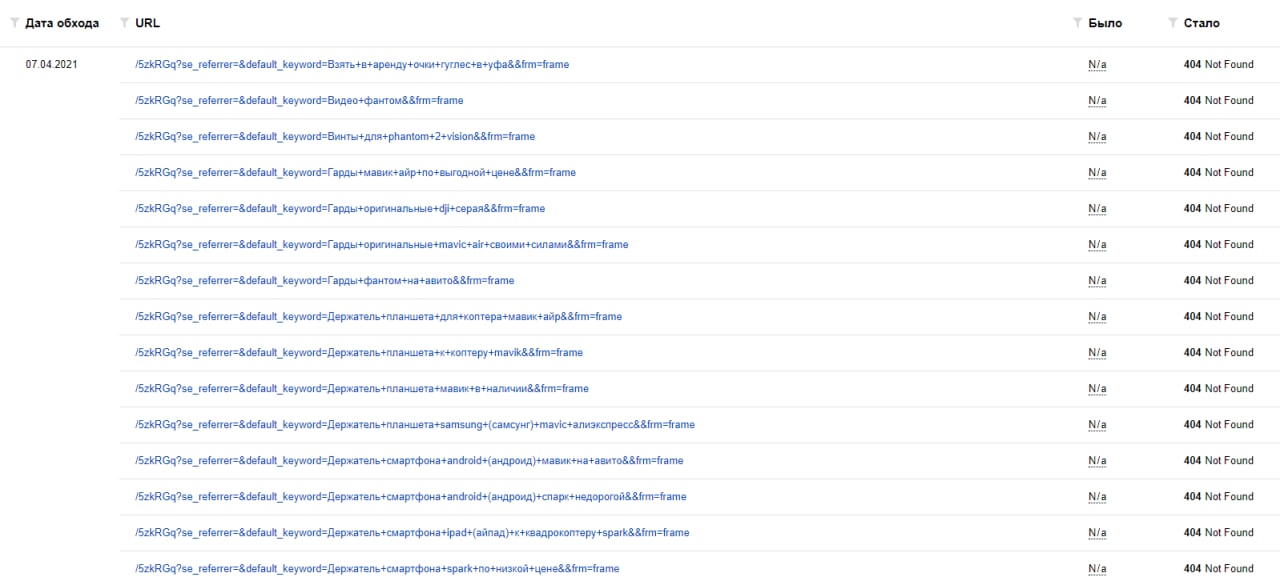Open URL with keyword Взять+в+аренду+очки+гуглес+в+уфа

click(352, 64)
